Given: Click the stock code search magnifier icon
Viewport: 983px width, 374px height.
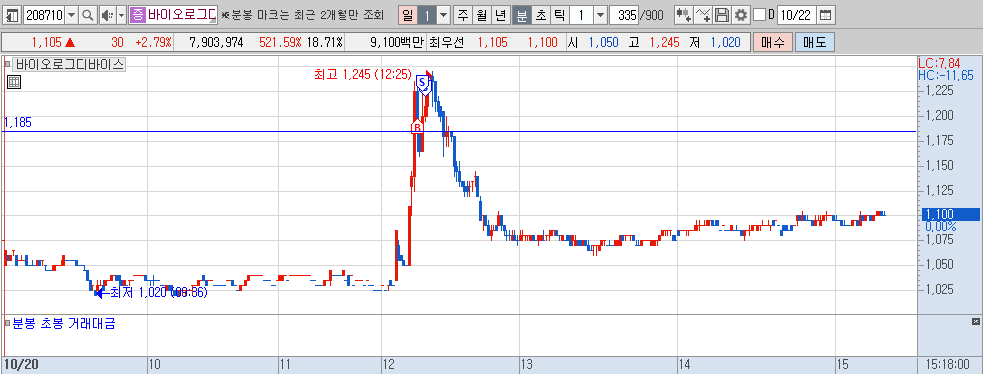Looking at the screenshot, I should (88, 15).
